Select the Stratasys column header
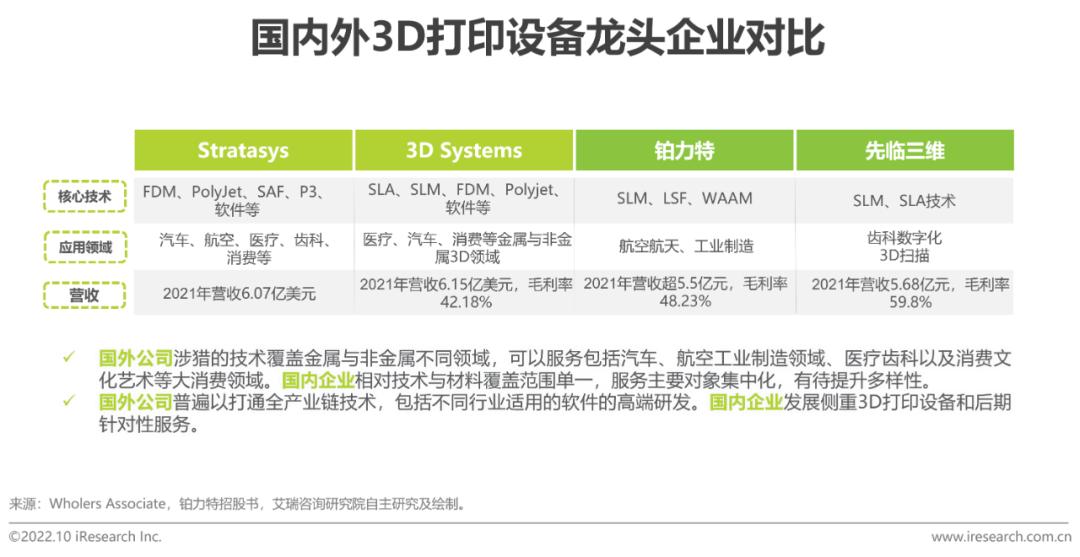 pyautogui.click(x=243, y=150)
